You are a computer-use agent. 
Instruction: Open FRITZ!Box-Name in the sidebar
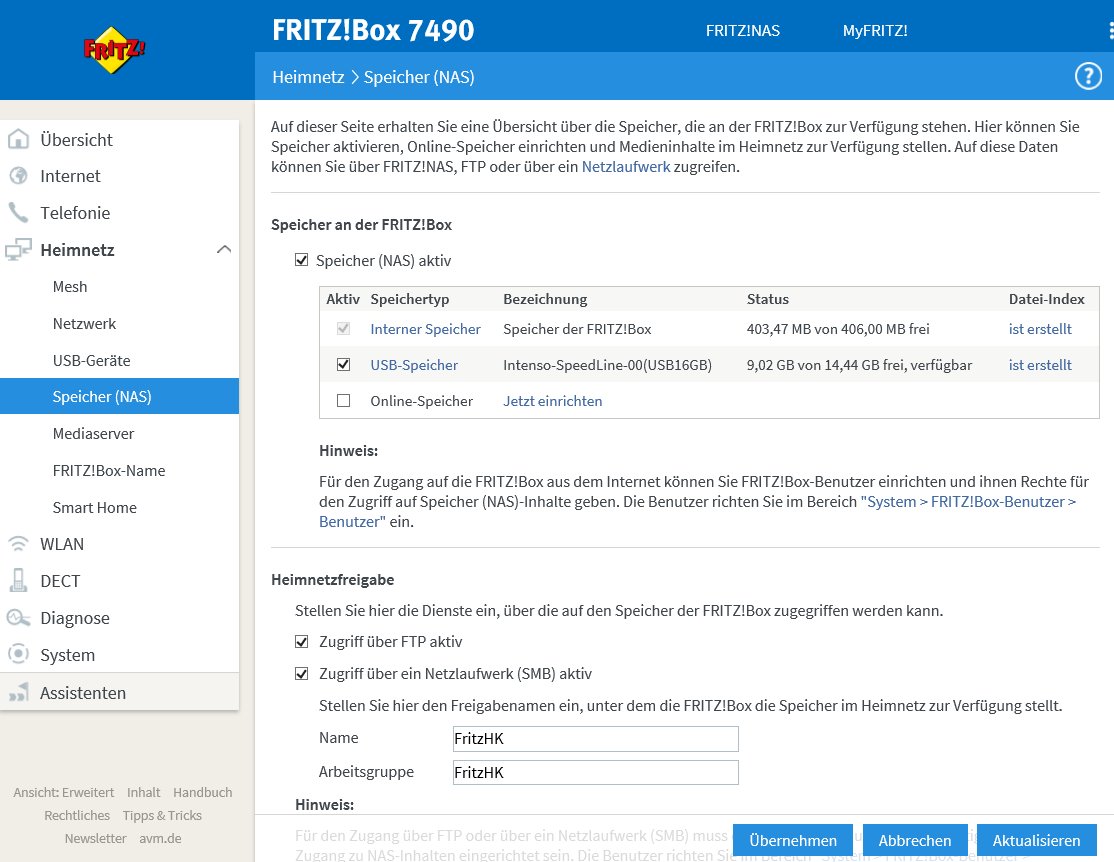tap(109, 470)
